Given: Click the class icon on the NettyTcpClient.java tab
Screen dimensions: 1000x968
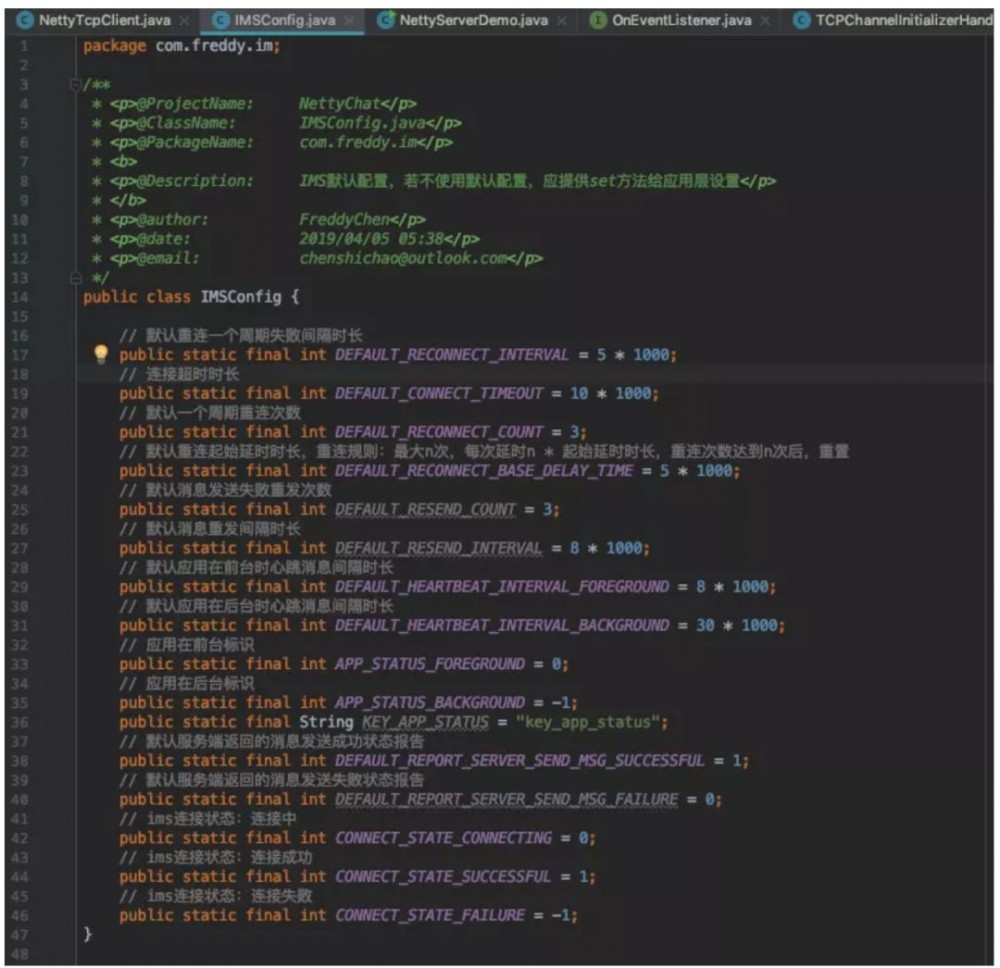Looking at the screenshot, I should pyautogui.click(x=24, y=20).
